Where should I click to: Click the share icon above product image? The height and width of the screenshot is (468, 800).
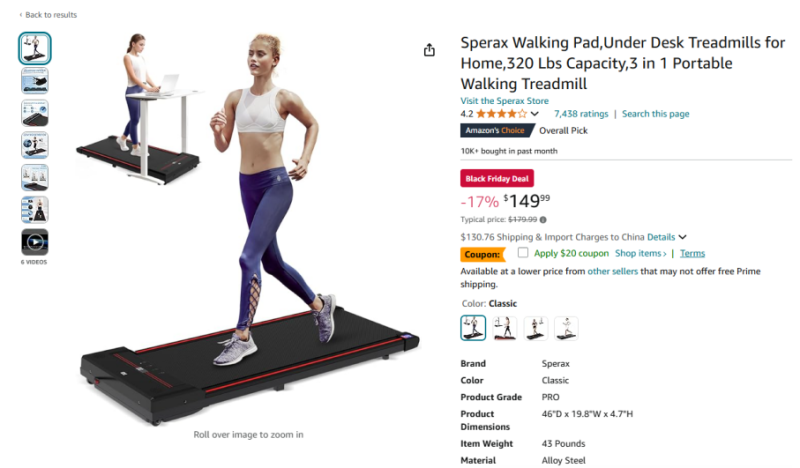point(429,50)
